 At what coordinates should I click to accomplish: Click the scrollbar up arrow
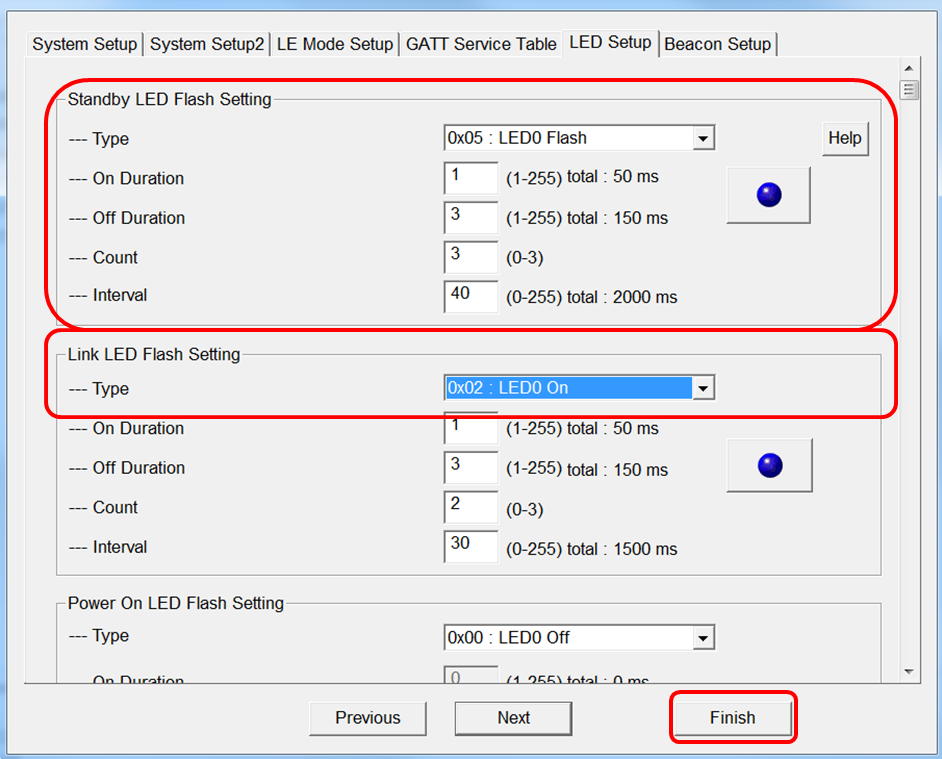[x=909, y=69]
